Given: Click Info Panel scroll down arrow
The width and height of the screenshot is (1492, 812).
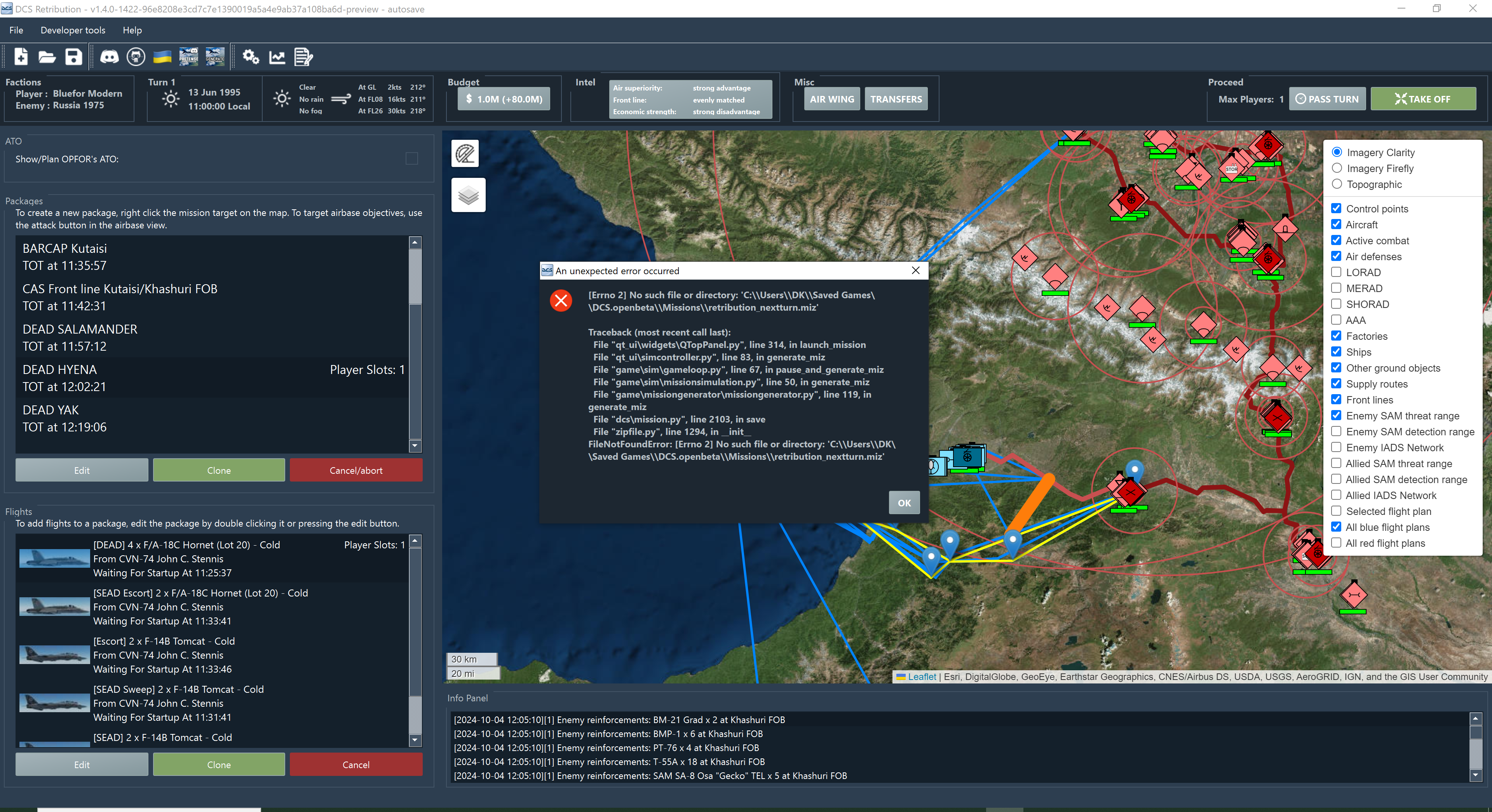Looking at the screenshot, I should [1475, 775].
